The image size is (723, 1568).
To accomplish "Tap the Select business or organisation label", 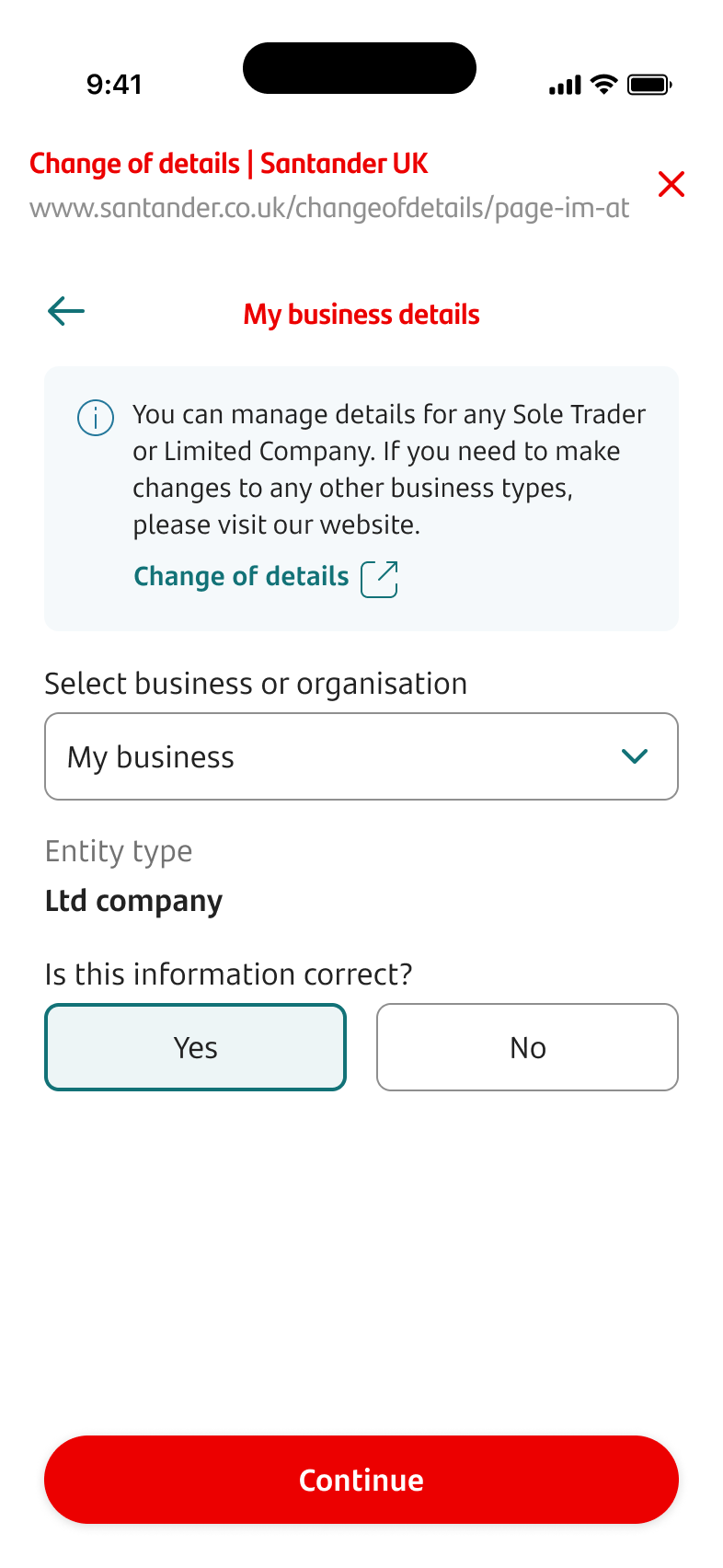I will point(256,684).
